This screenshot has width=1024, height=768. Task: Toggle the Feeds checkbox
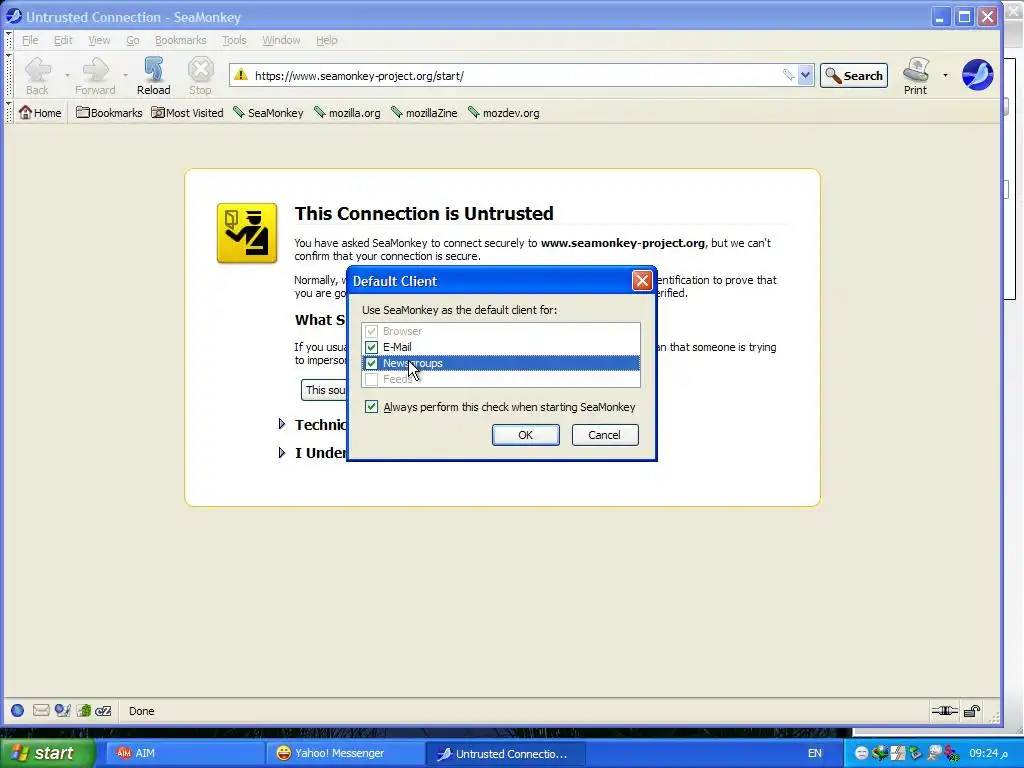pos(372,379)
